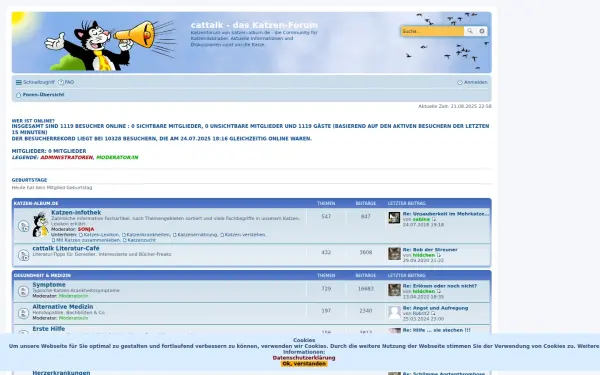Click the search magnifier button
600x375 pixels.
pos(470,31)
